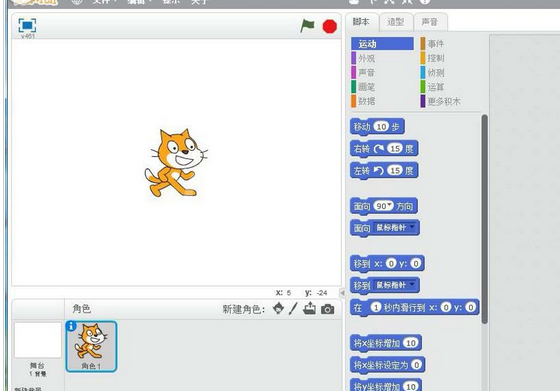Click the green flag to start

(307, 26)
